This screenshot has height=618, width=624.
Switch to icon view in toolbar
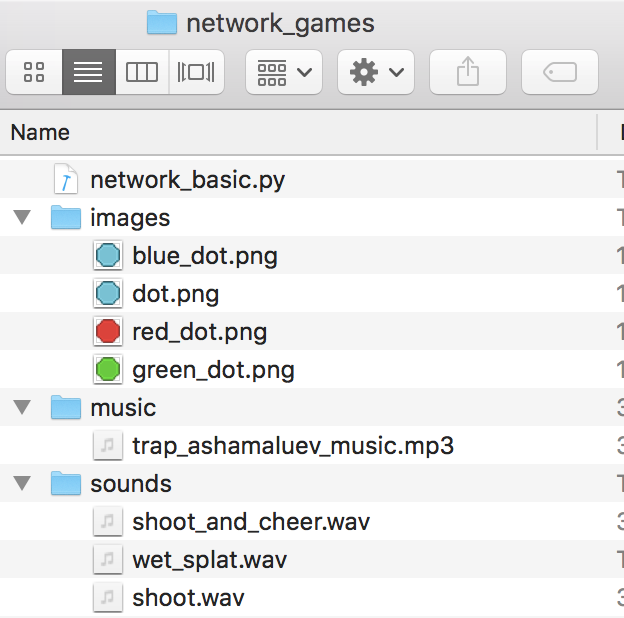pyautogui.click(x=34, y=72)
